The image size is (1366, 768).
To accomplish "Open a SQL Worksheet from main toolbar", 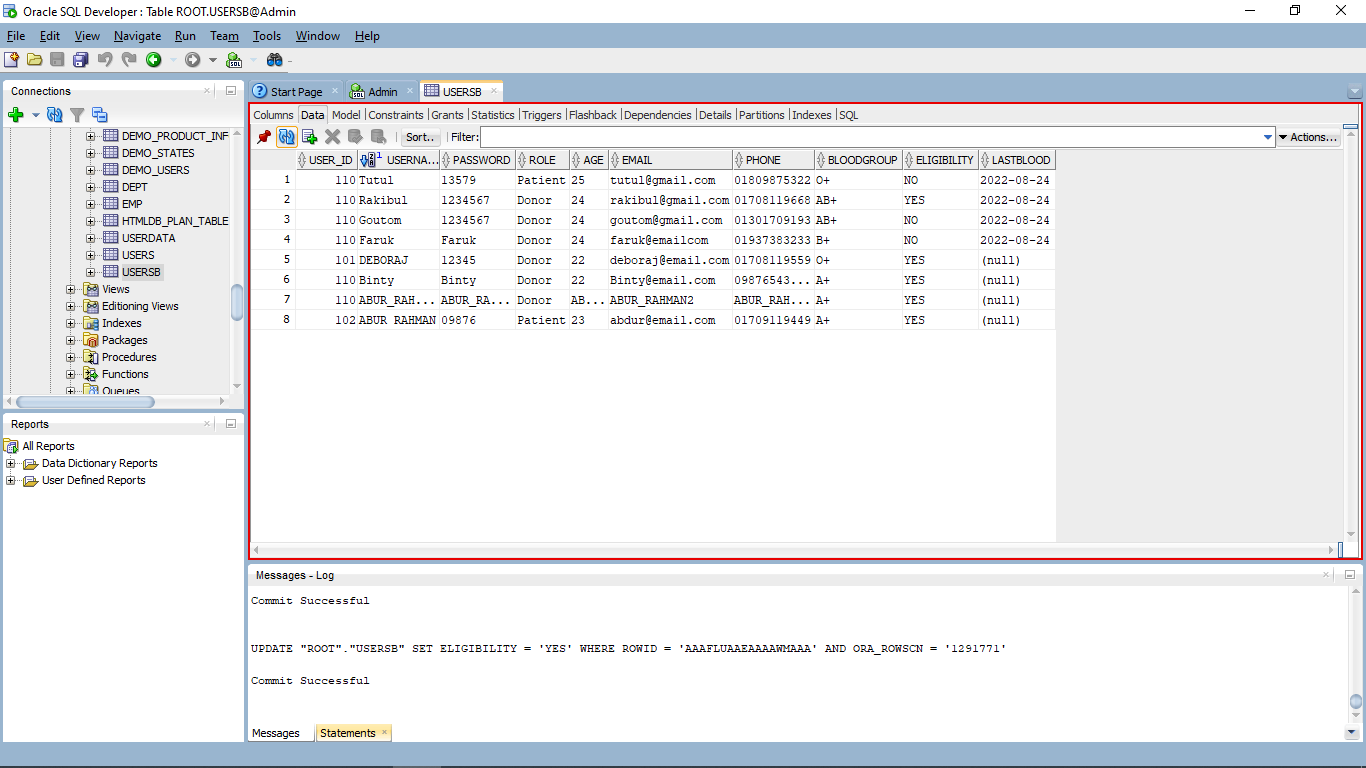I will [x=234, y=60].
